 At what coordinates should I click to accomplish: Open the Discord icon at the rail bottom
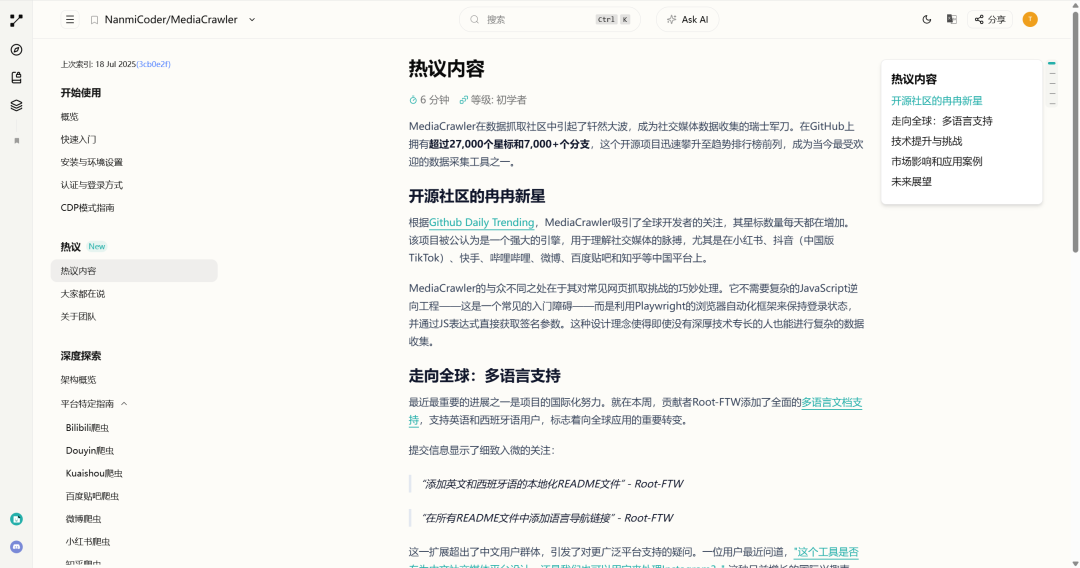[17, 547]
